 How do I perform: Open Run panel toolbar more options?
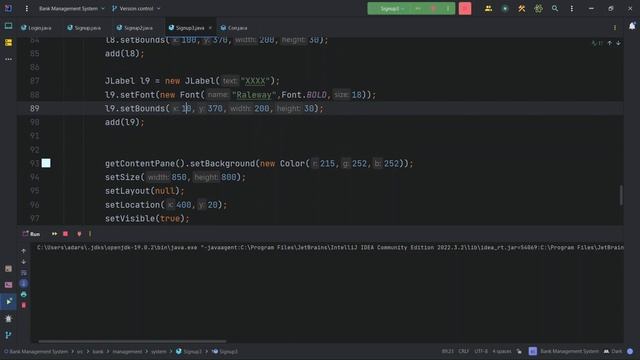tap(90, 234)
